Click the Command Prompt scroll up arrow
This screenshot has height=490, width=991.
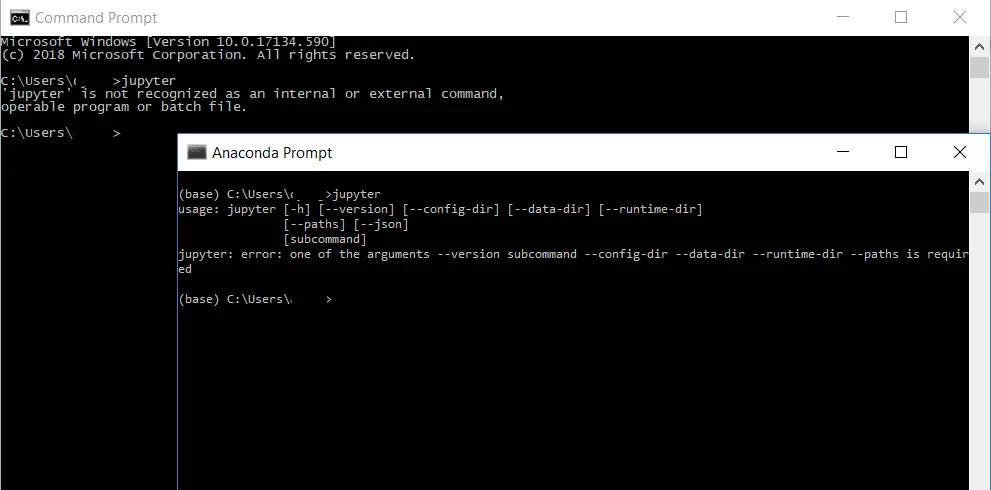pyautogui.click(x=980, y=46)
